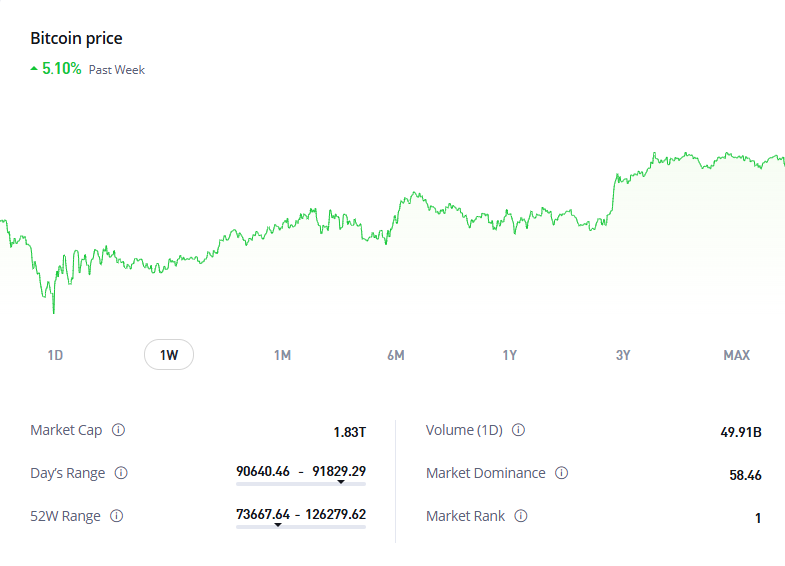The image size is (785, 566).
Task: Switch chart to 1D range
Action: [55, 355]
